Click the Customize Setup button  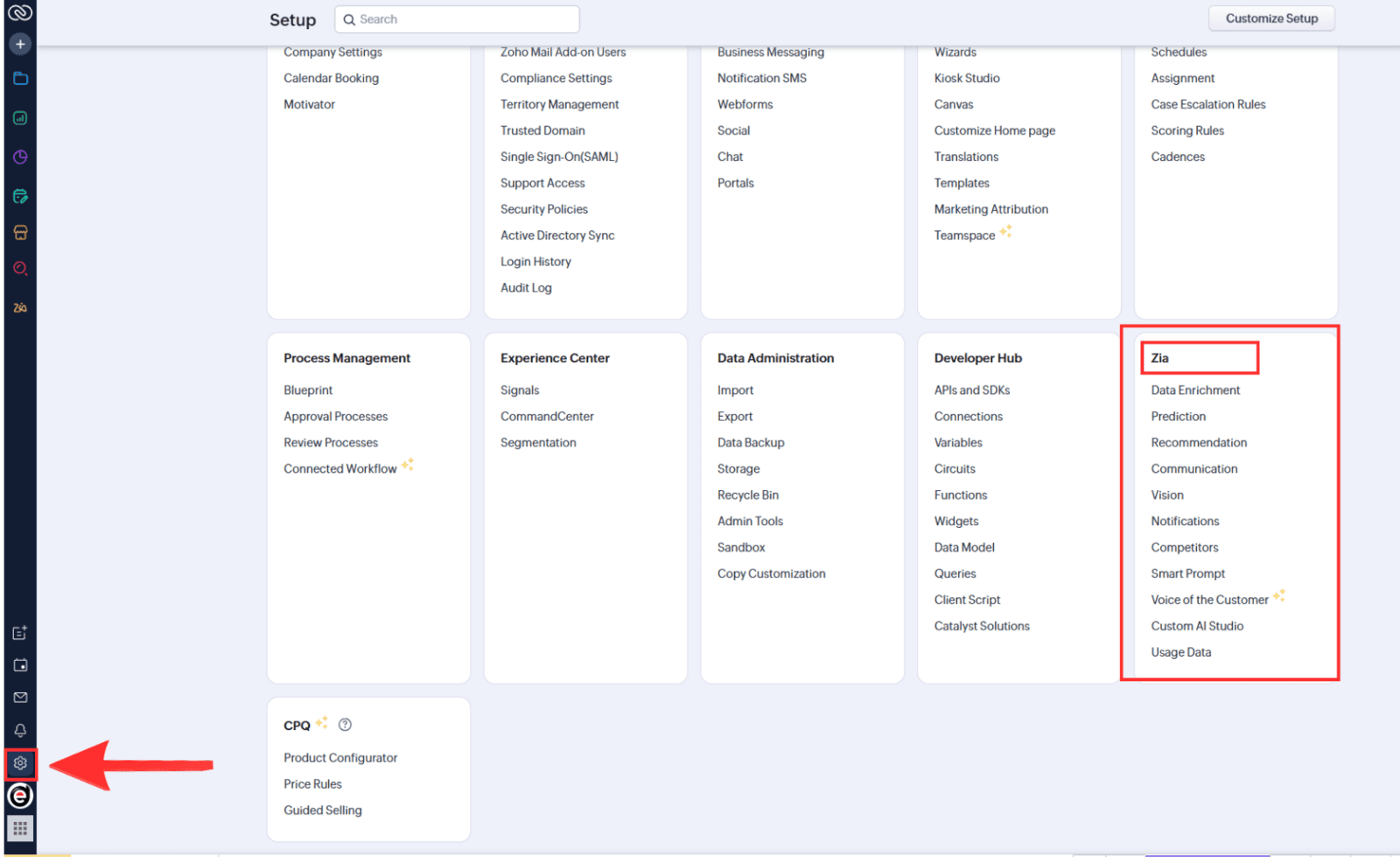(1270, 18)
